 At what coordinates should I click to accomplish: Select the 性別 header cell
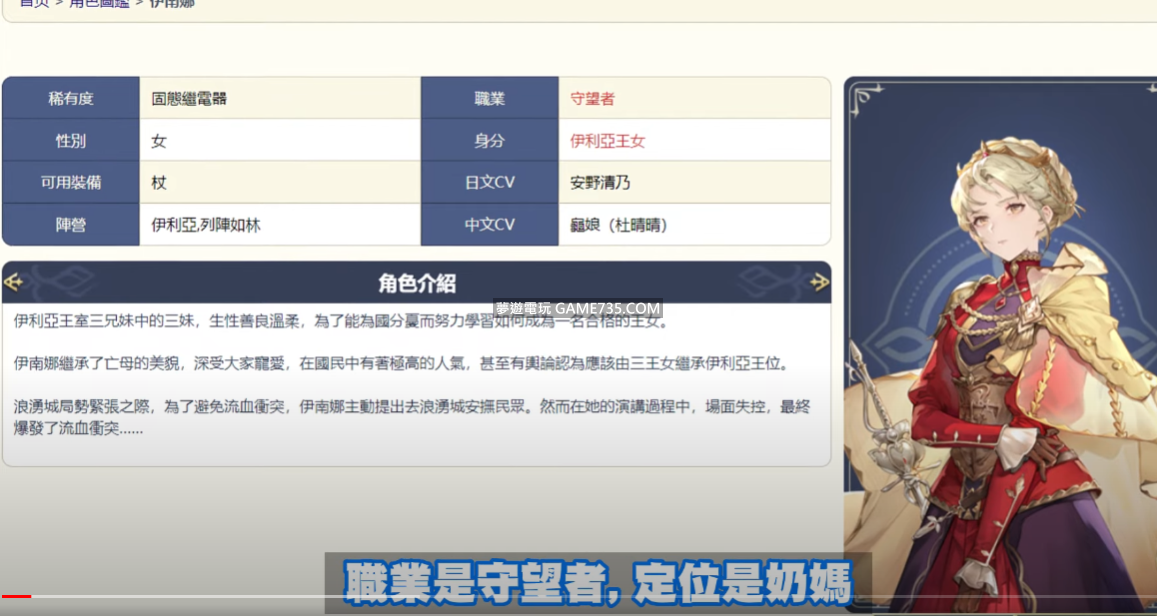(x=71, y=140)
